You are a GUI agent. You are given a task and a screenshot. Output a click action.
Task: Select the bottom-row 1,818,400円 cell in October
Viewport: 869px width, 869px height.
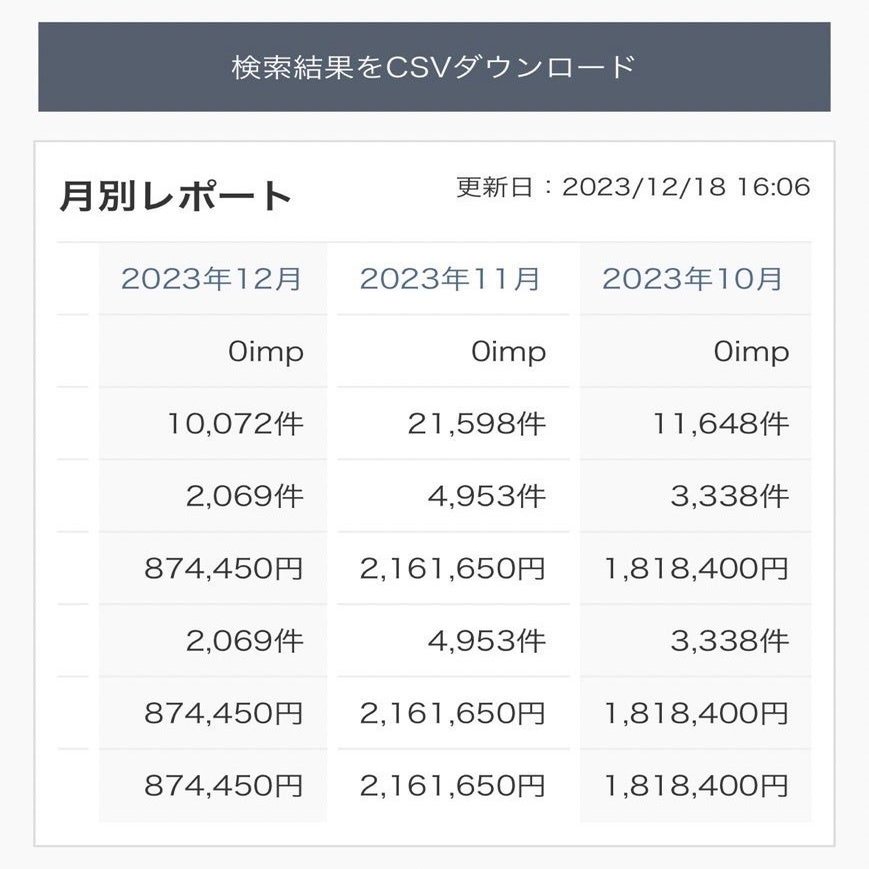click(696, 785)
